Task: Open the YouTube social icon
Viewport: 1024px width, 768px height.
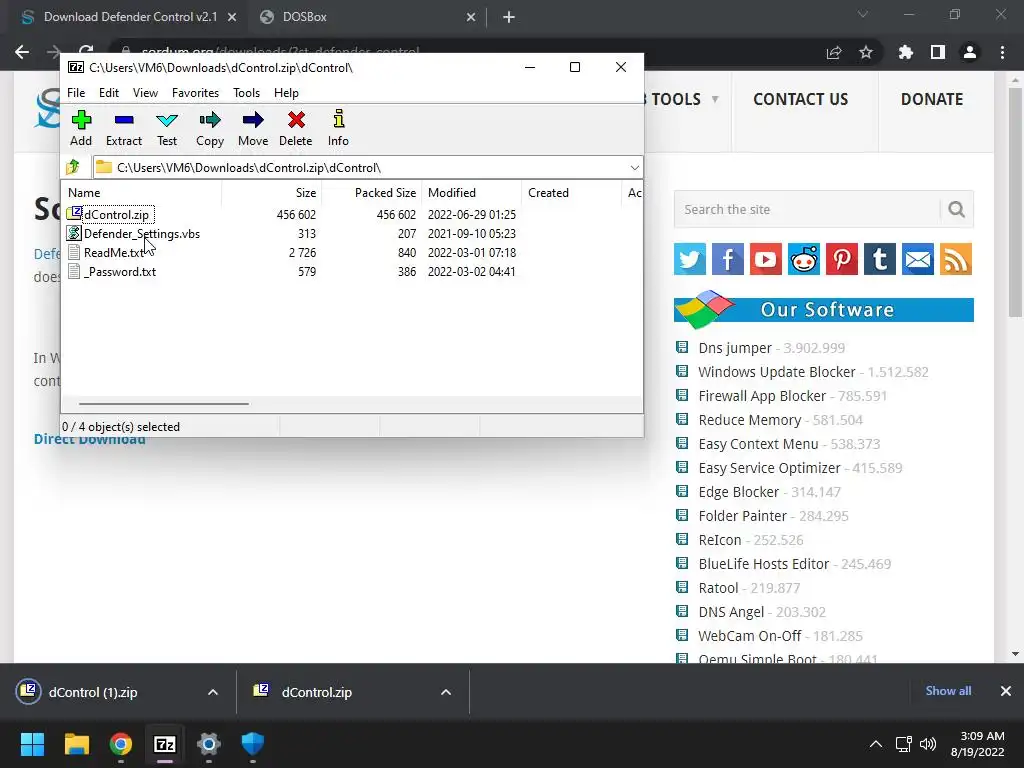Action: (765, 259)
